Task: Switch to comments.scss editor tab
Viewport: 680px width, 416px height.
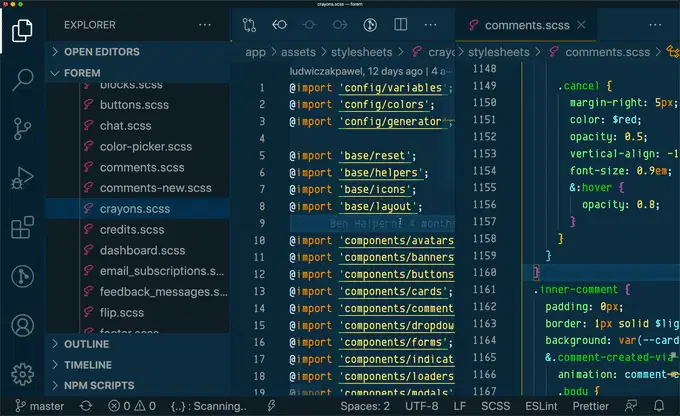Action: [526, 25]
